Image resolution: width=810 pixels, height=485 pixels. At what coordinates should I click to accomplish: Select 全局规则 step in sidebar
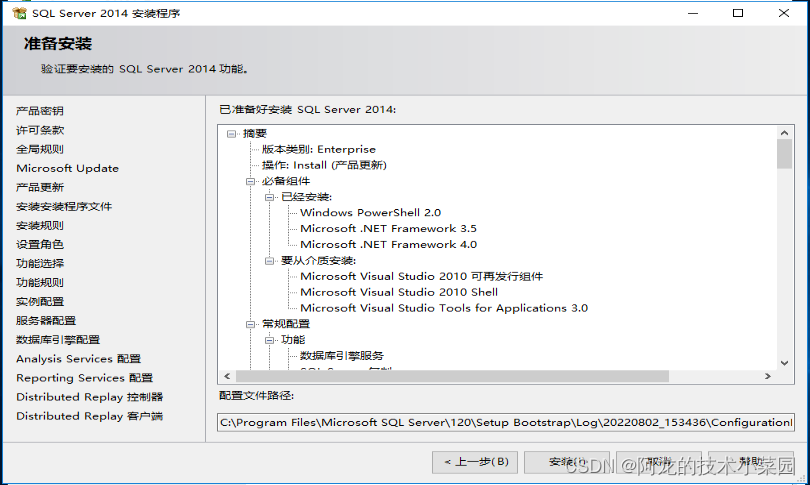click(x=40, y=149)
